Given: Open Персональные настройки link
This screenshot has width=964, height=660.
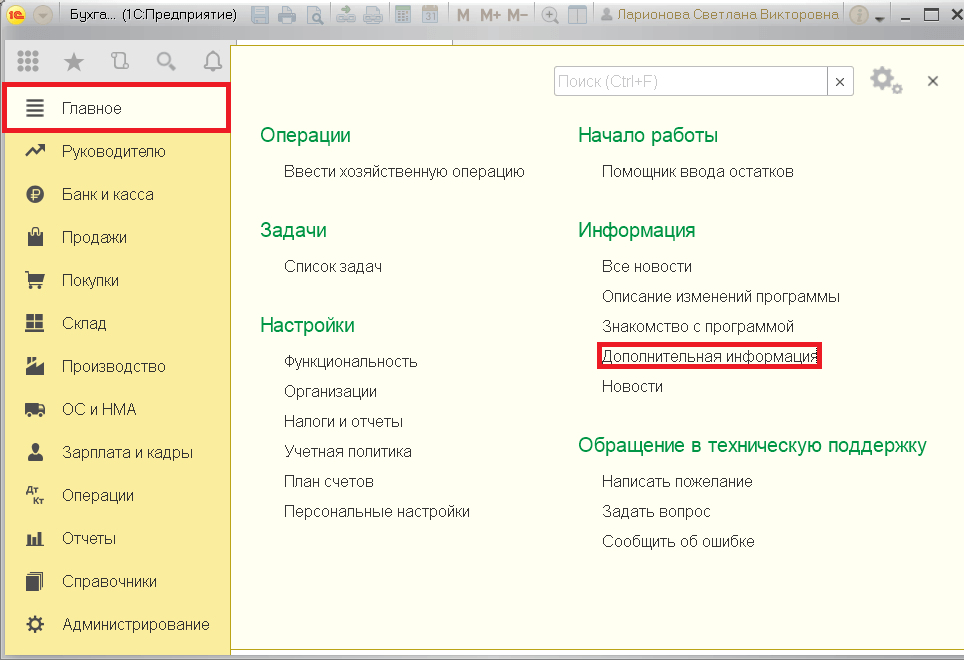Looking at the screenshot, I should tap(376, 512).
